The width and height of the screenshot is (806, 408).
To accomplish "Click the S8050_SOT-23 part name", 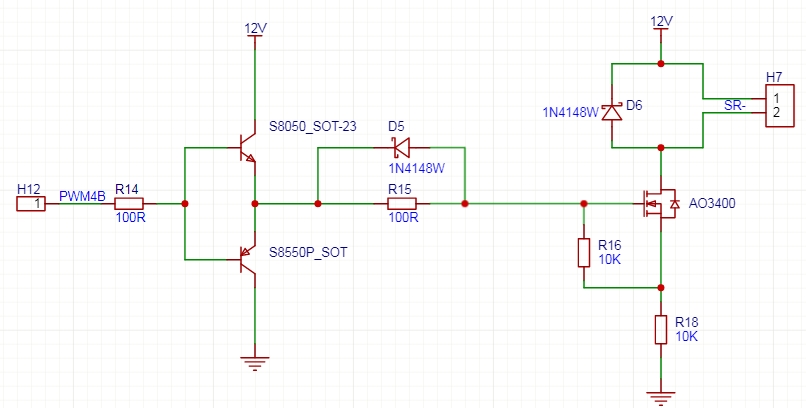I will [x=313, y=126].
